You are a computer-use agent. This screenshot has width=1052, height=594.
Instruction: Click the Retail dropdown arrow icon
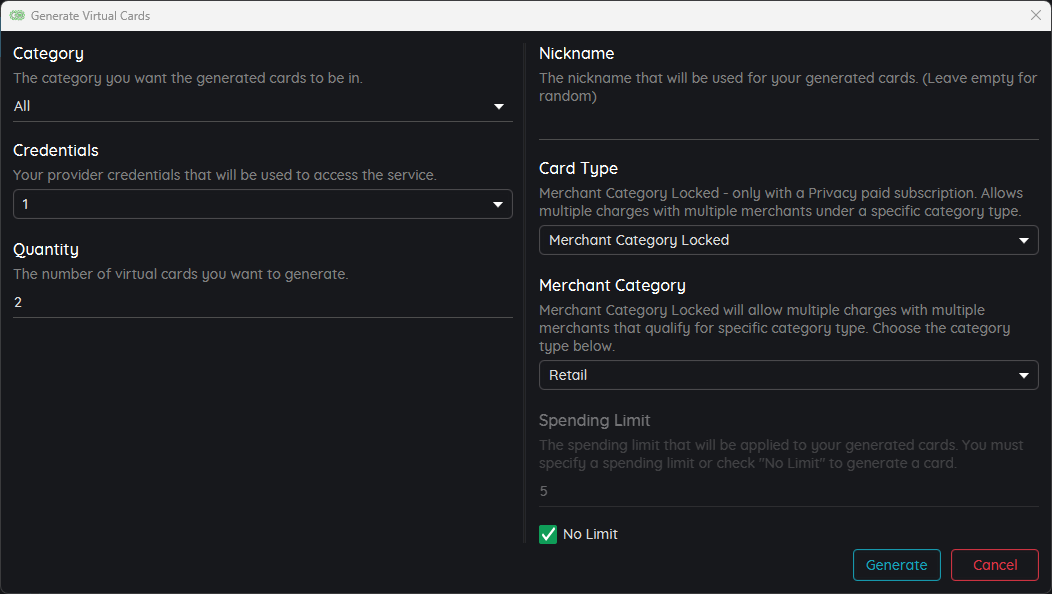click(x=1024, y=376)
